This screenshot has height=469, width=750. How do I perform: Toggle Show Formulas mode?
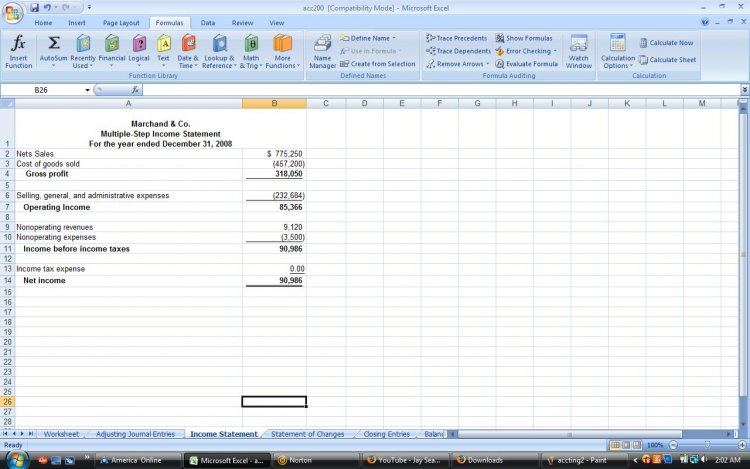(523, 38)
